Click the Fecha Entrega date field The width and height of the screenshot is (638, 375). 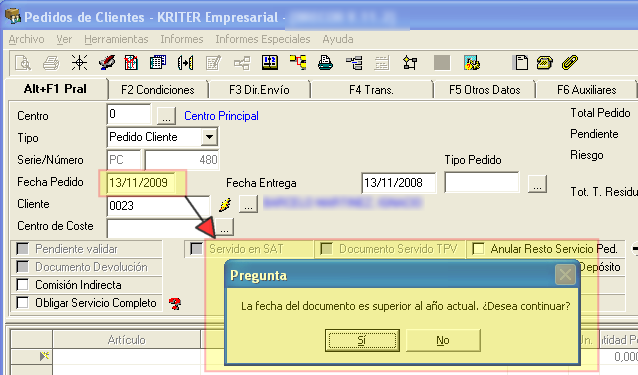point(398,183)
